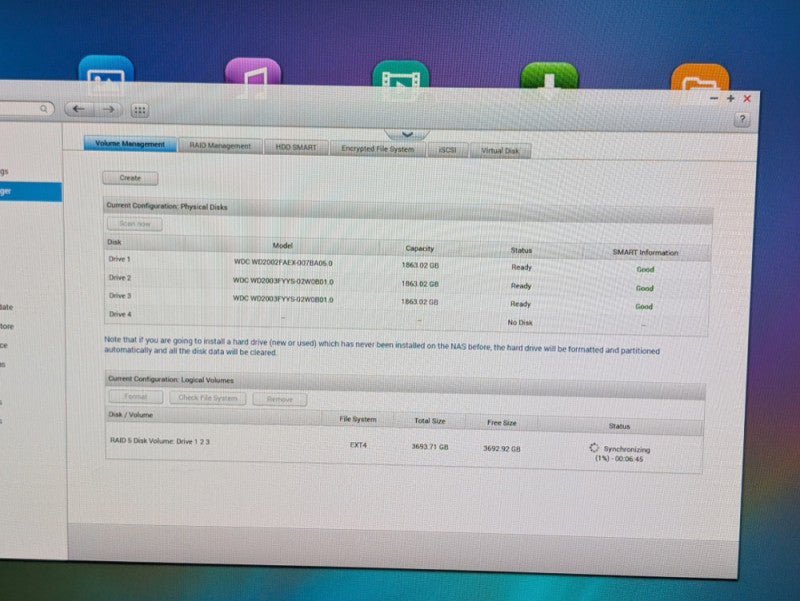Click the Capacity column header
800x601 pixels.
420,248
